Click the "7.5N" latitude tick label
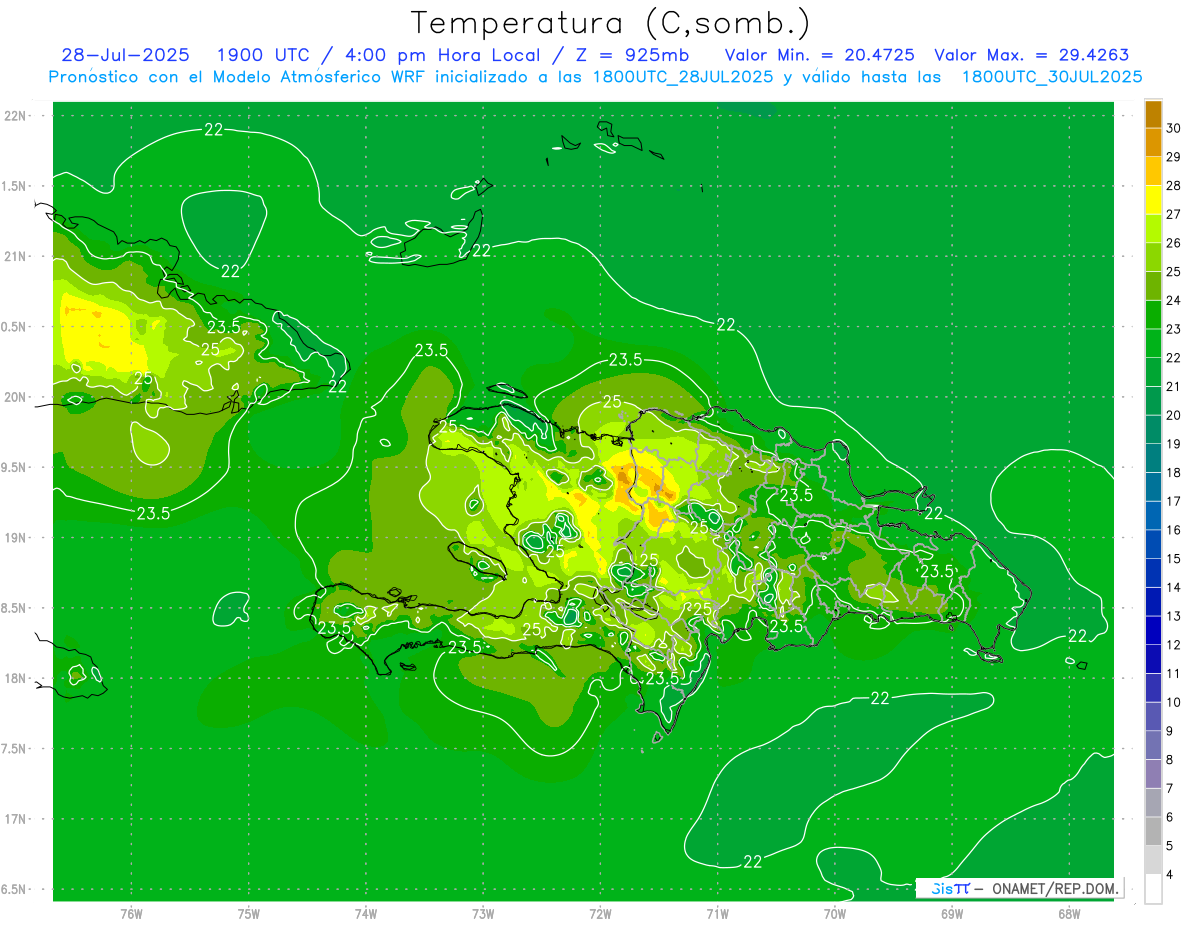This screenshot has width=1200, height=927. (x=13, y=749)
